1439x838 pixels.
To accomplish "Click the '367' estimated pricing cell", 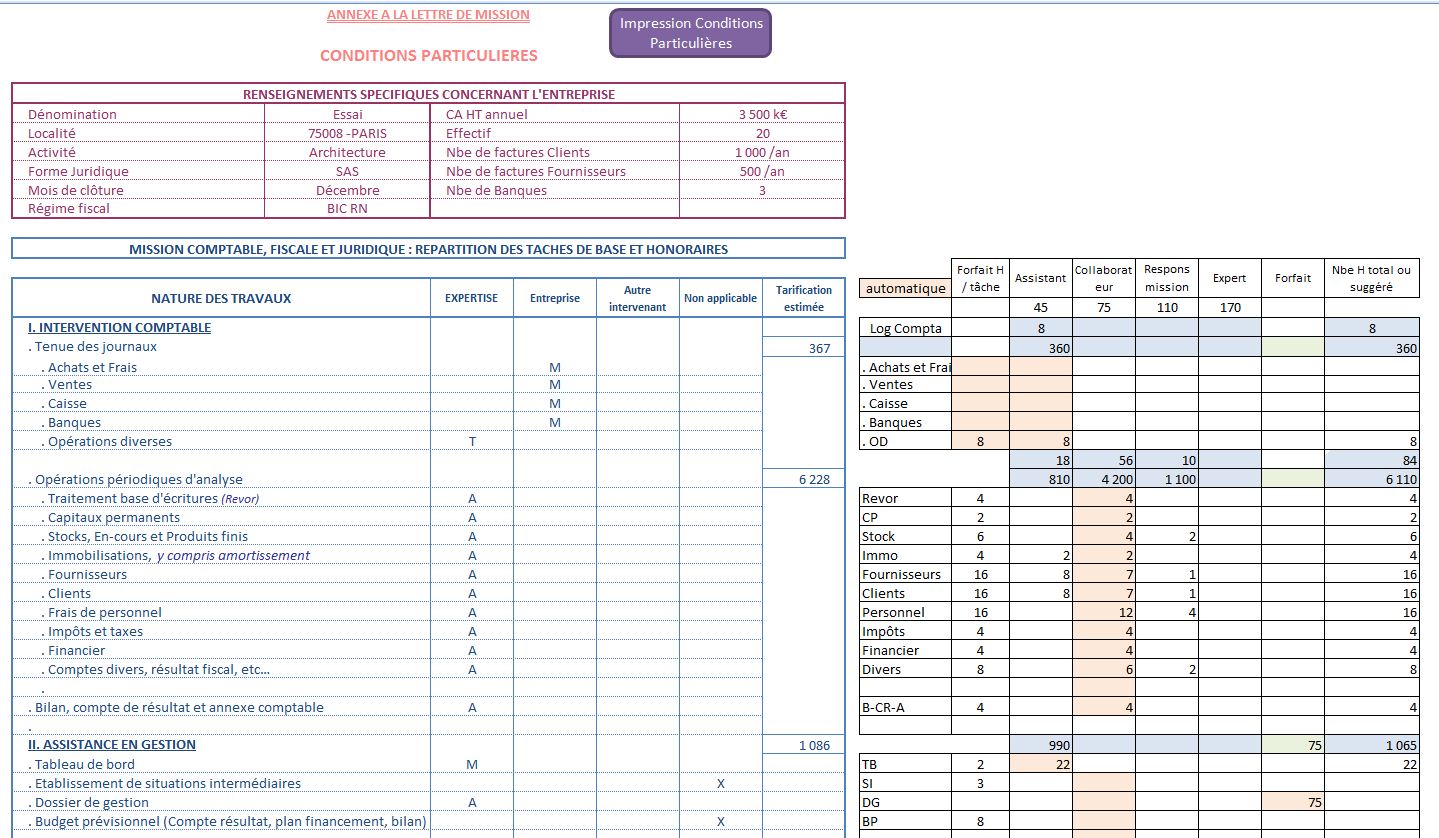I will 803,348.
